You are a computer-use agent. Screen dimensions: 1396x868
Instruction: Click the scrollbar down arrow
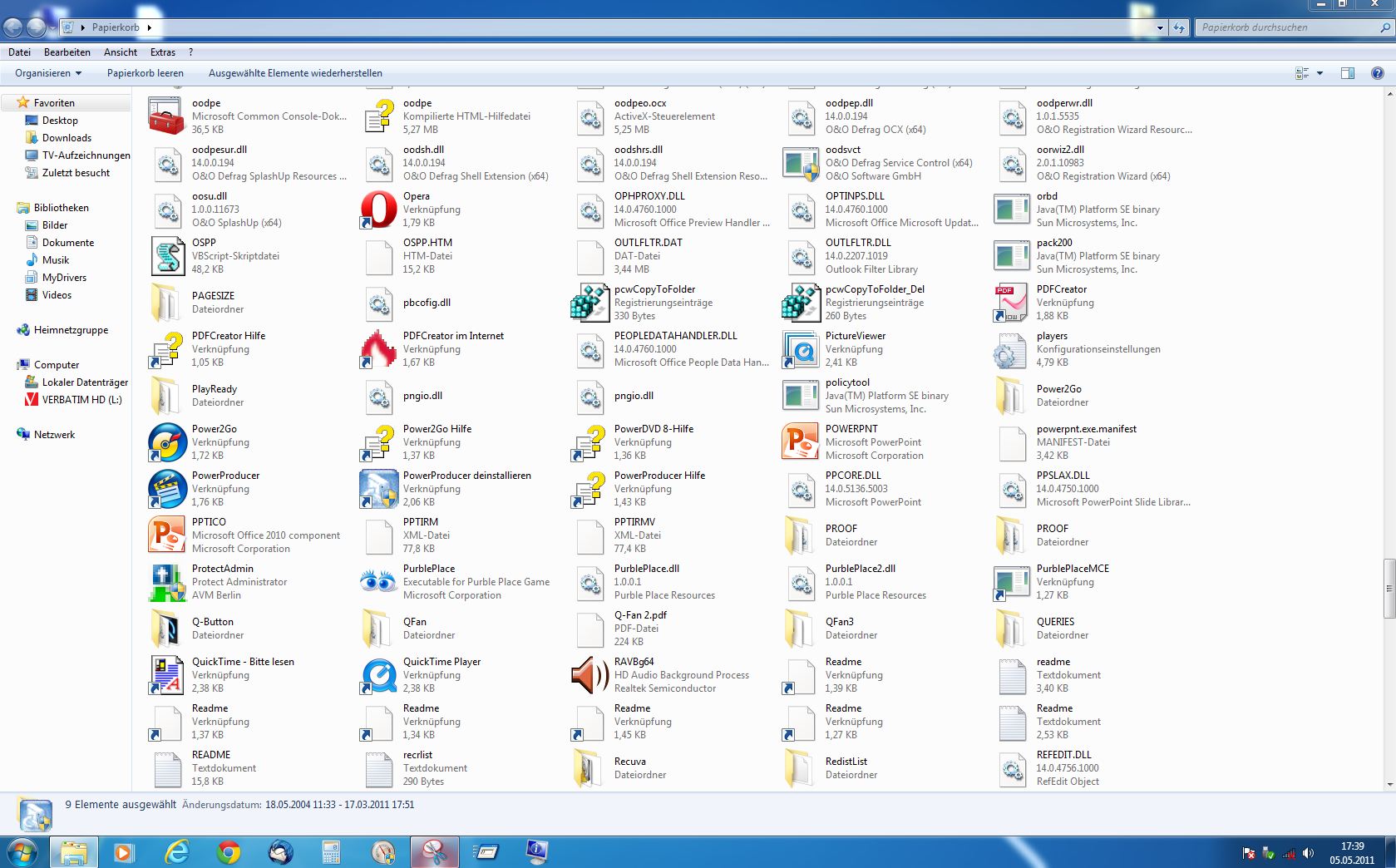[1389, 784]
